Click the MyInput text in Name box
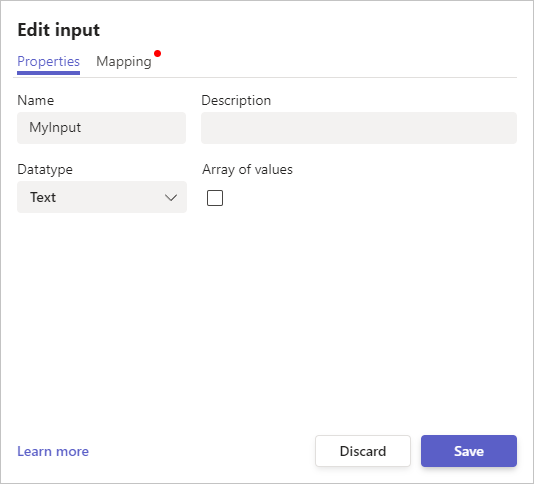This screenshot has height=484, width=534. (55, 128)
